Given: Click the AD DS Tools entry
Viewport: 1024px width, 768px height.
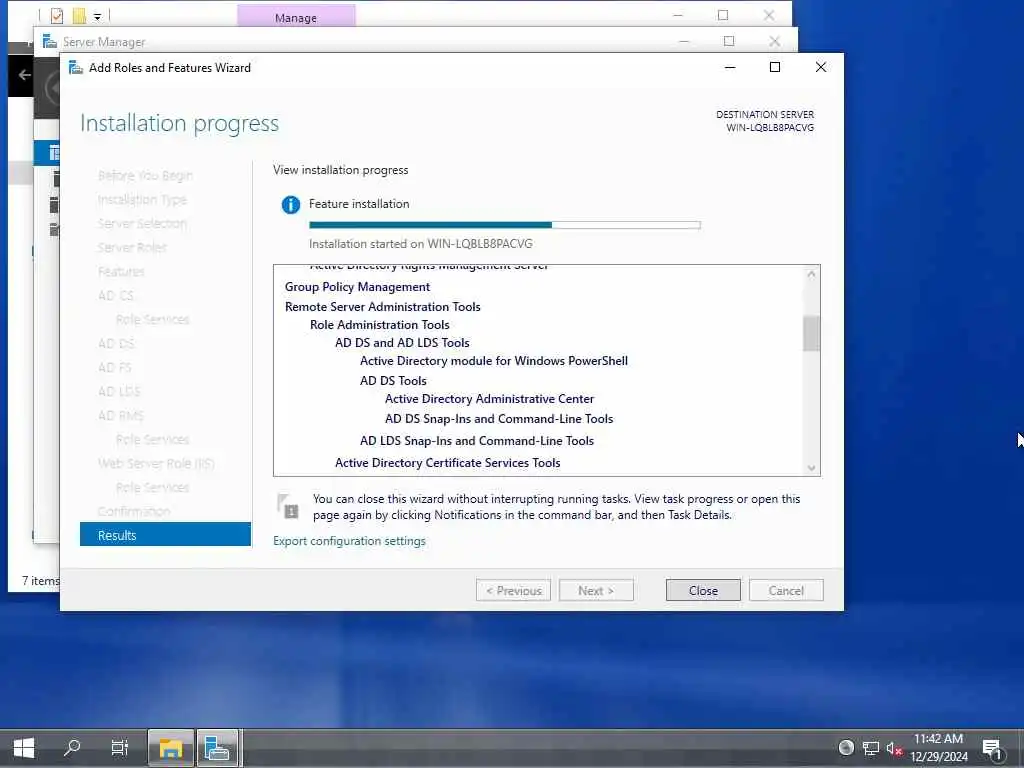Looking at the screenshot, I should [x=393, y=381].
